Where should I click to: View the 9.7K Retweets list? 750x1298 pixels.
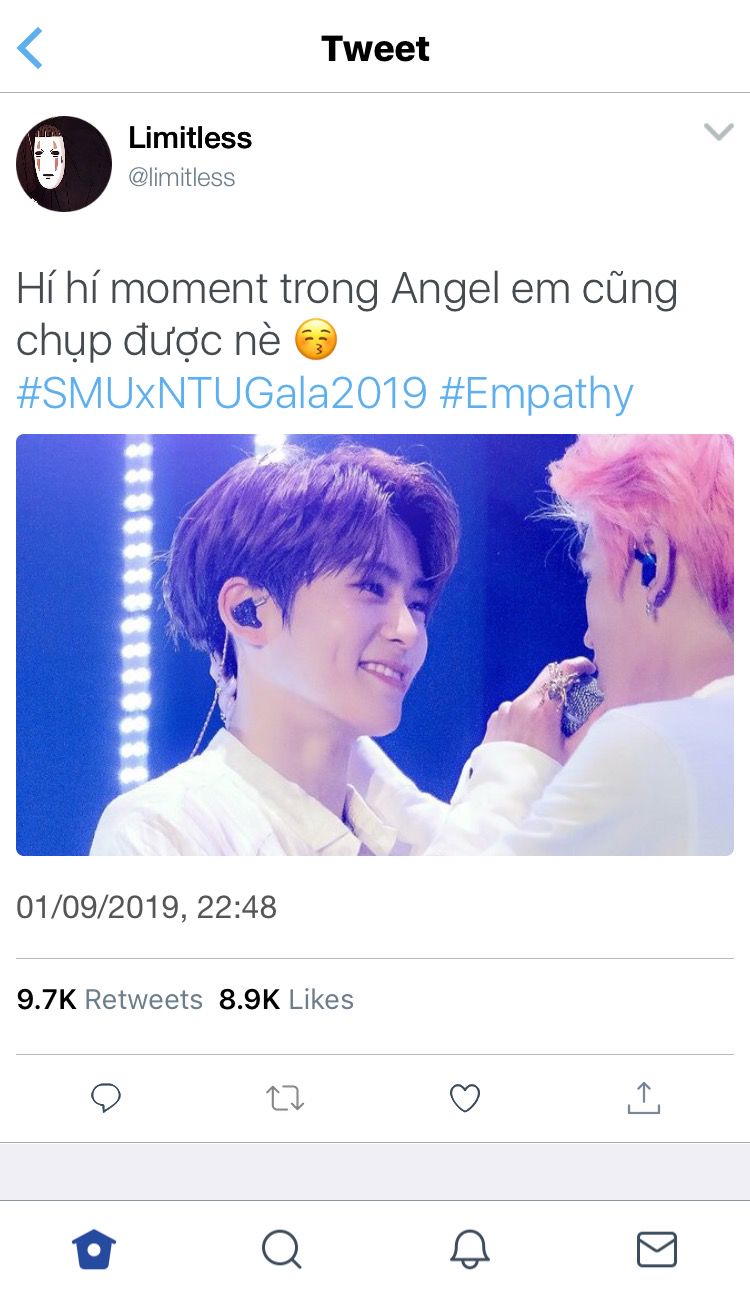tap(110, 999)
